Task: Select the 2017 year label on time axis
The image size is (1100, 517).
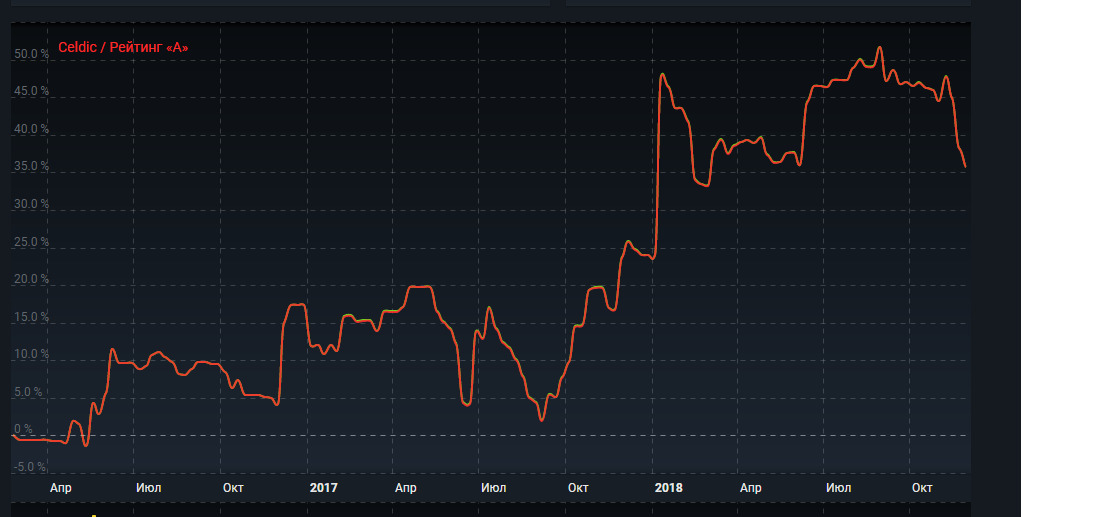Action: tap(323, 488)
